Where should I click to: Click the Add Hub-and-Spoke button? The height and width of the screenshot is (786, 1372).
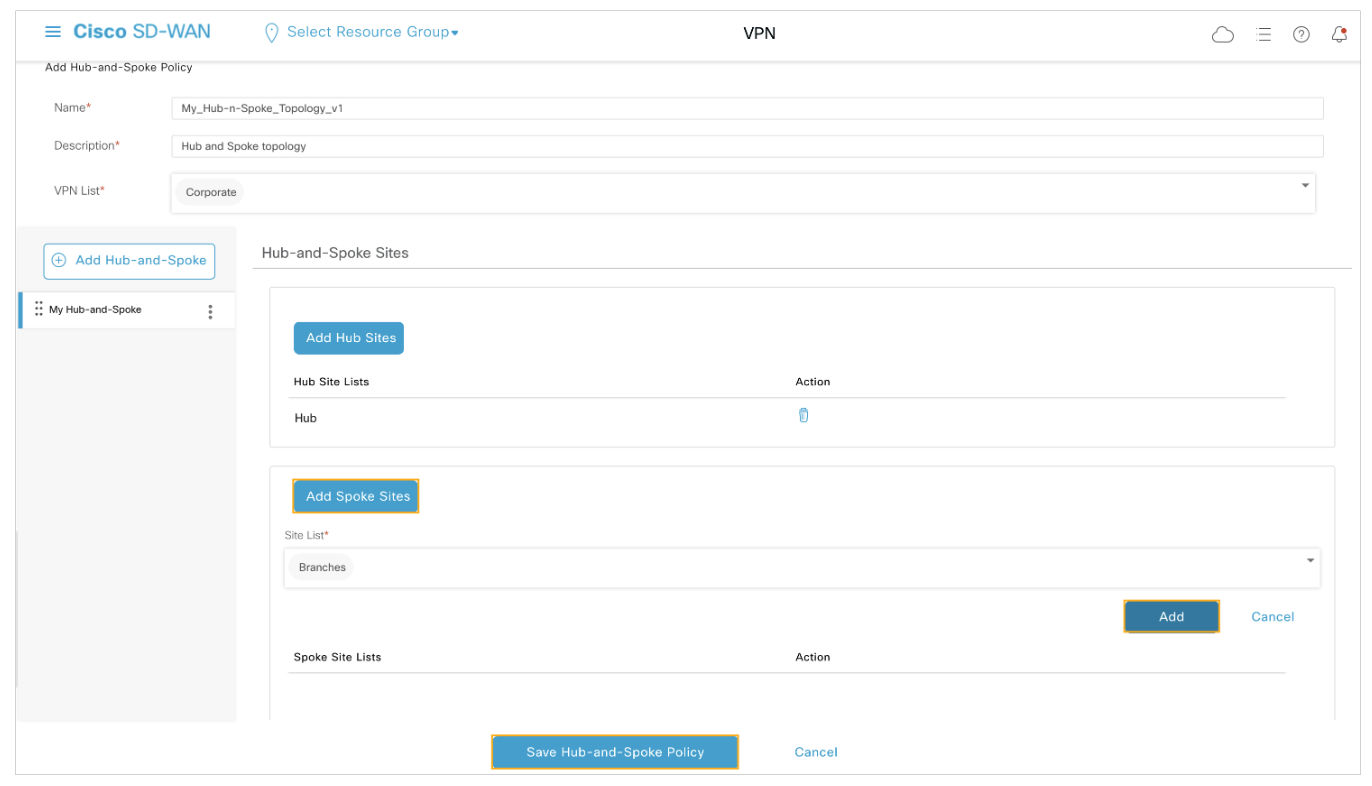point(129,260)
